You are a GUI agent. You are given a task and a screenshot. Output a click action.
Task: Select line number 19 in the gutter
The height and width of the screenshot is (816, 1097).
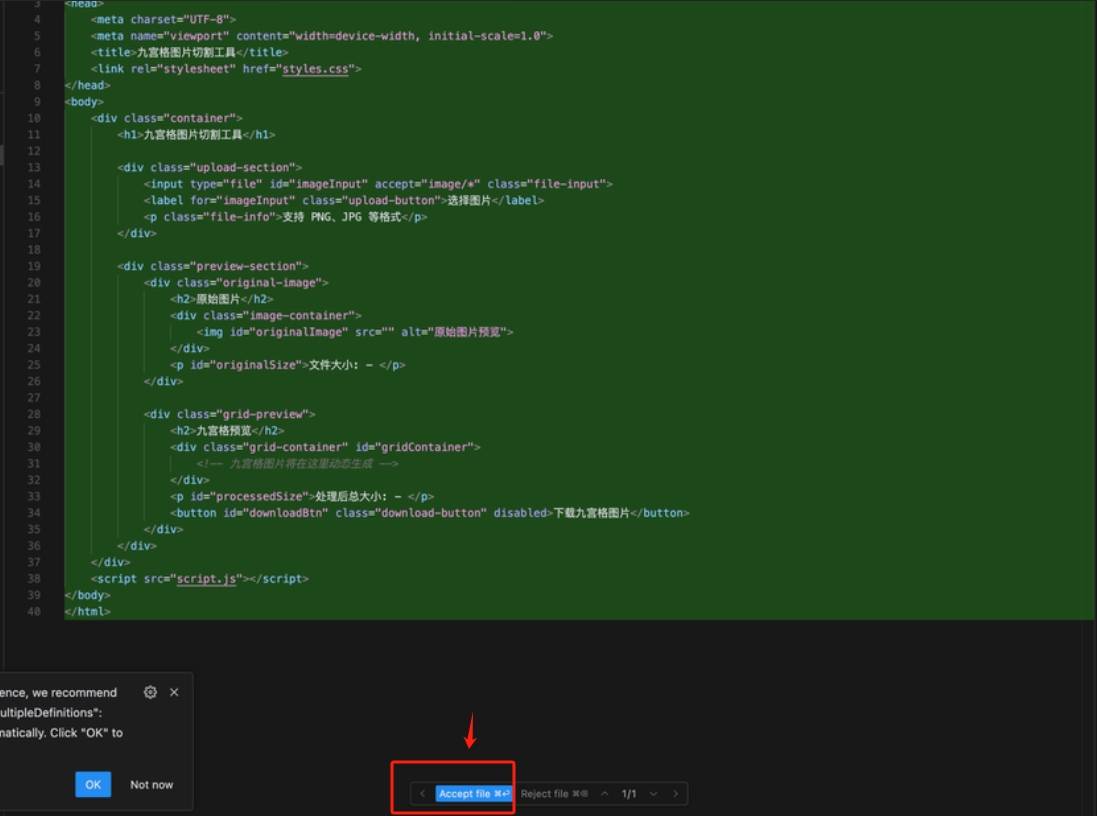35,266
